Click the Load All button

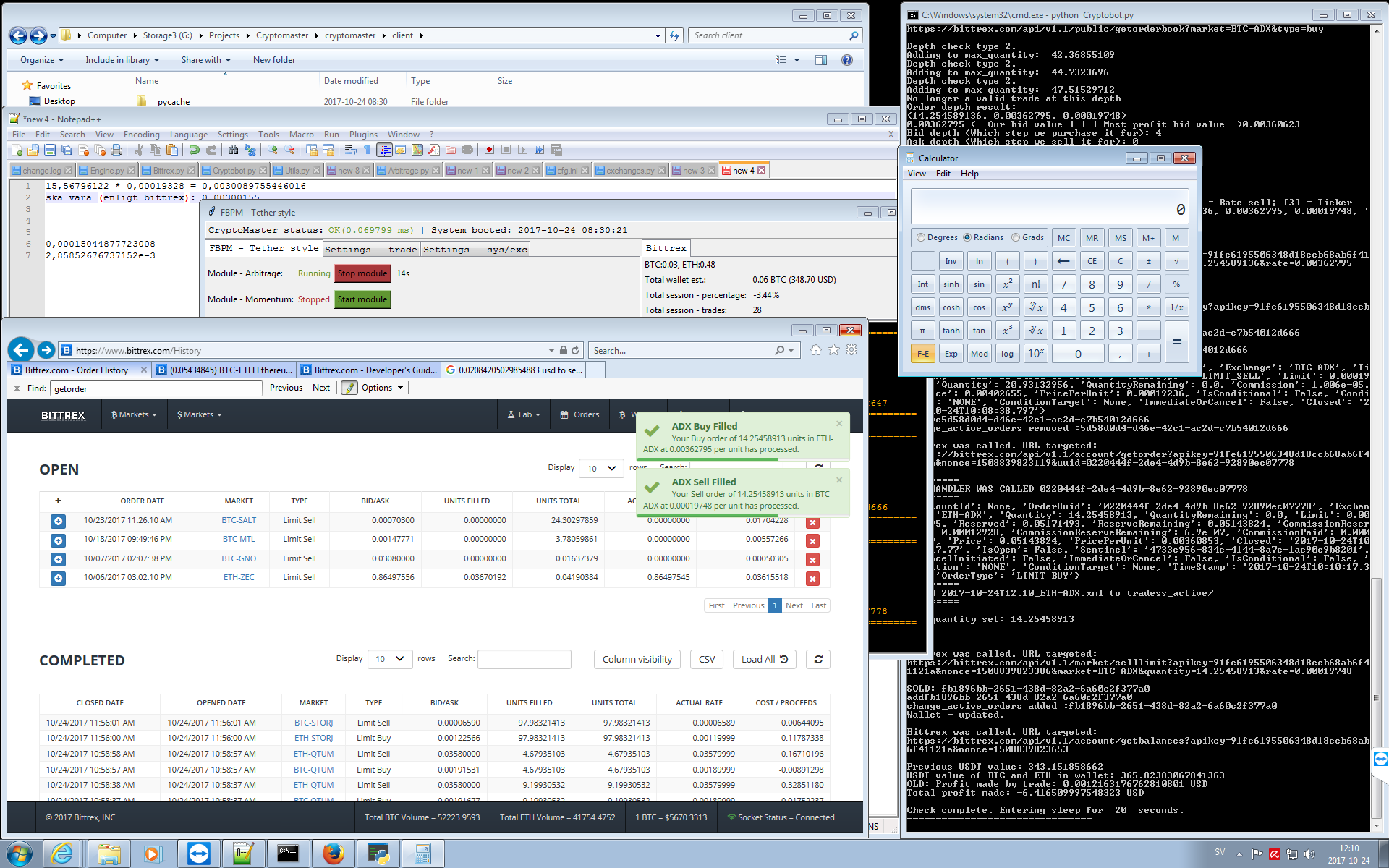(764, 659)
